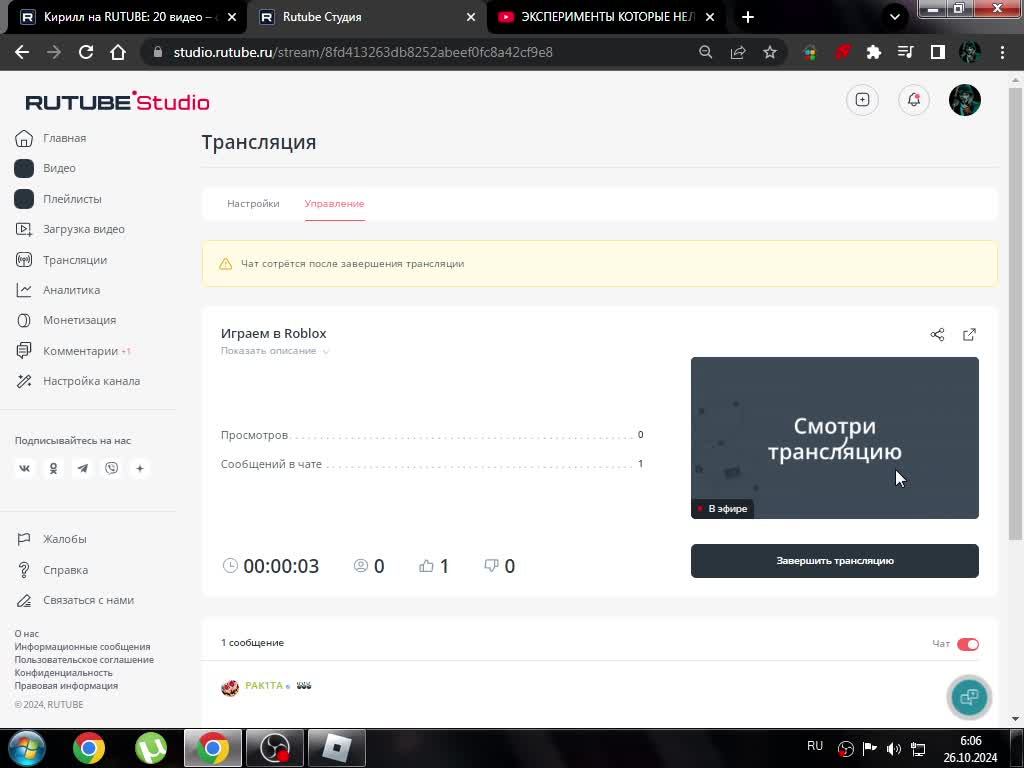This screenshot has height=768, width=1024.
Task: Open the browser extensions puzzle icon
Action: point(873,52)
